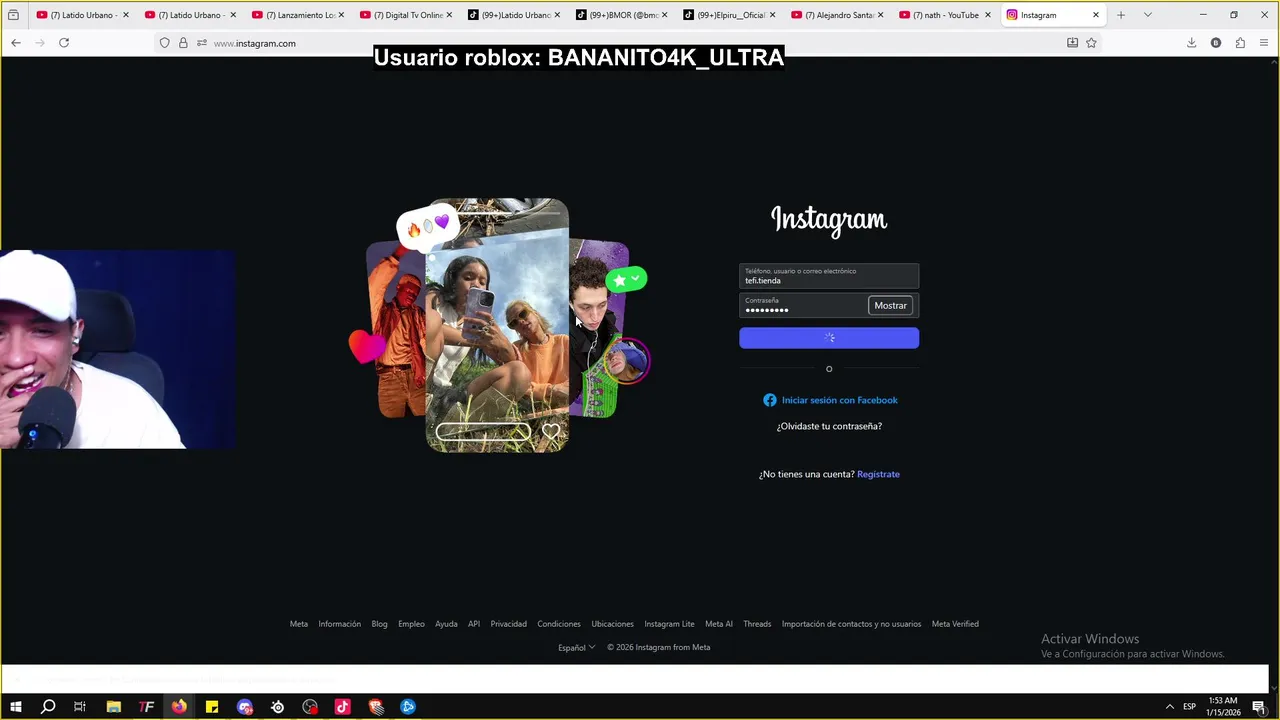Open Empleo footer link
The image size is (1280, 720).
411,624
